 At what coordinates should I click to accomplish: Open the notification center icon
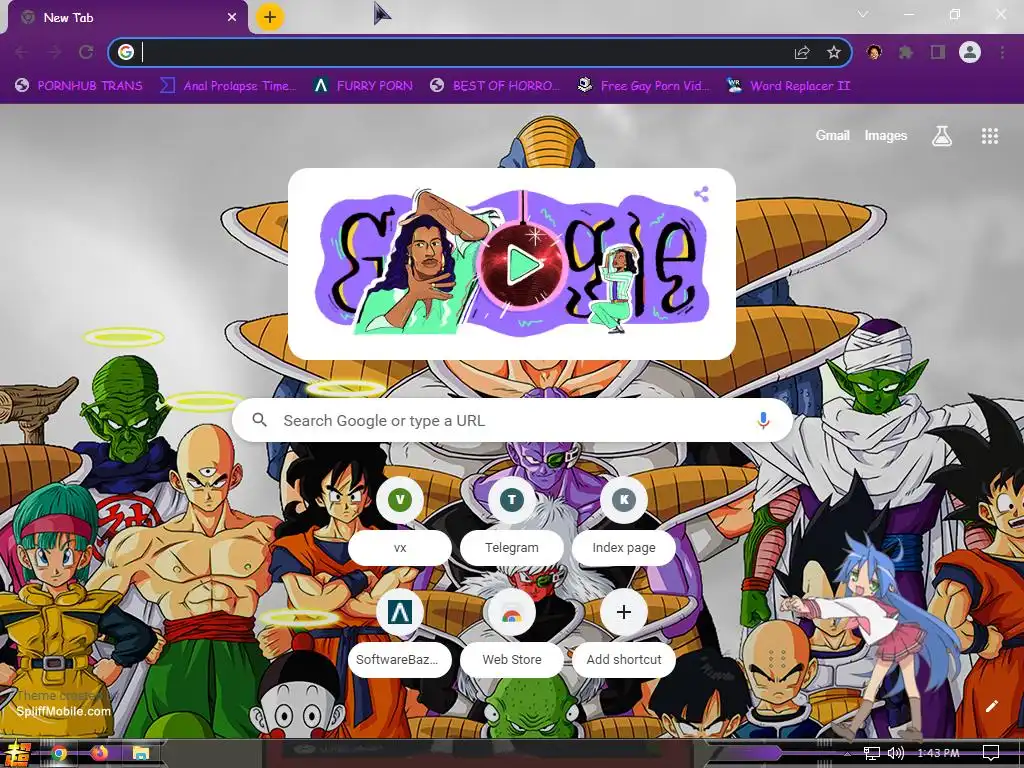pos(991,754)
